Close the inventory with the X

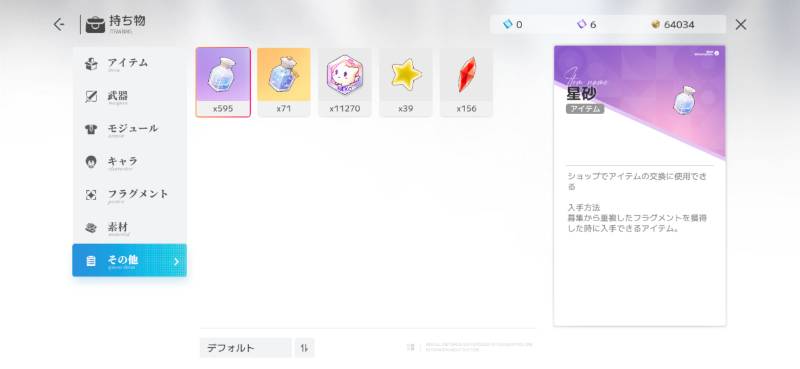pyautogui.click(x=741, y=24)
